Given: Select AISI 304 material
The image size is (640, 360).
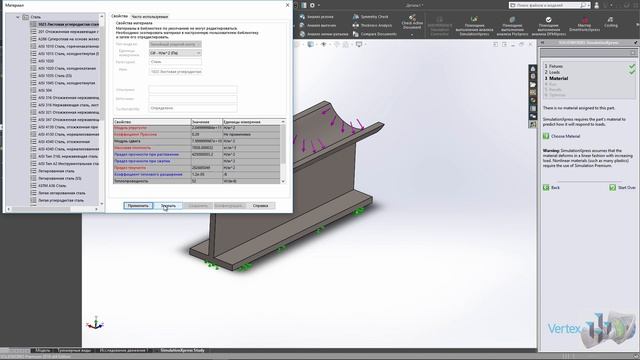Looking at the screenshot, I should click(x=45, y=90).
